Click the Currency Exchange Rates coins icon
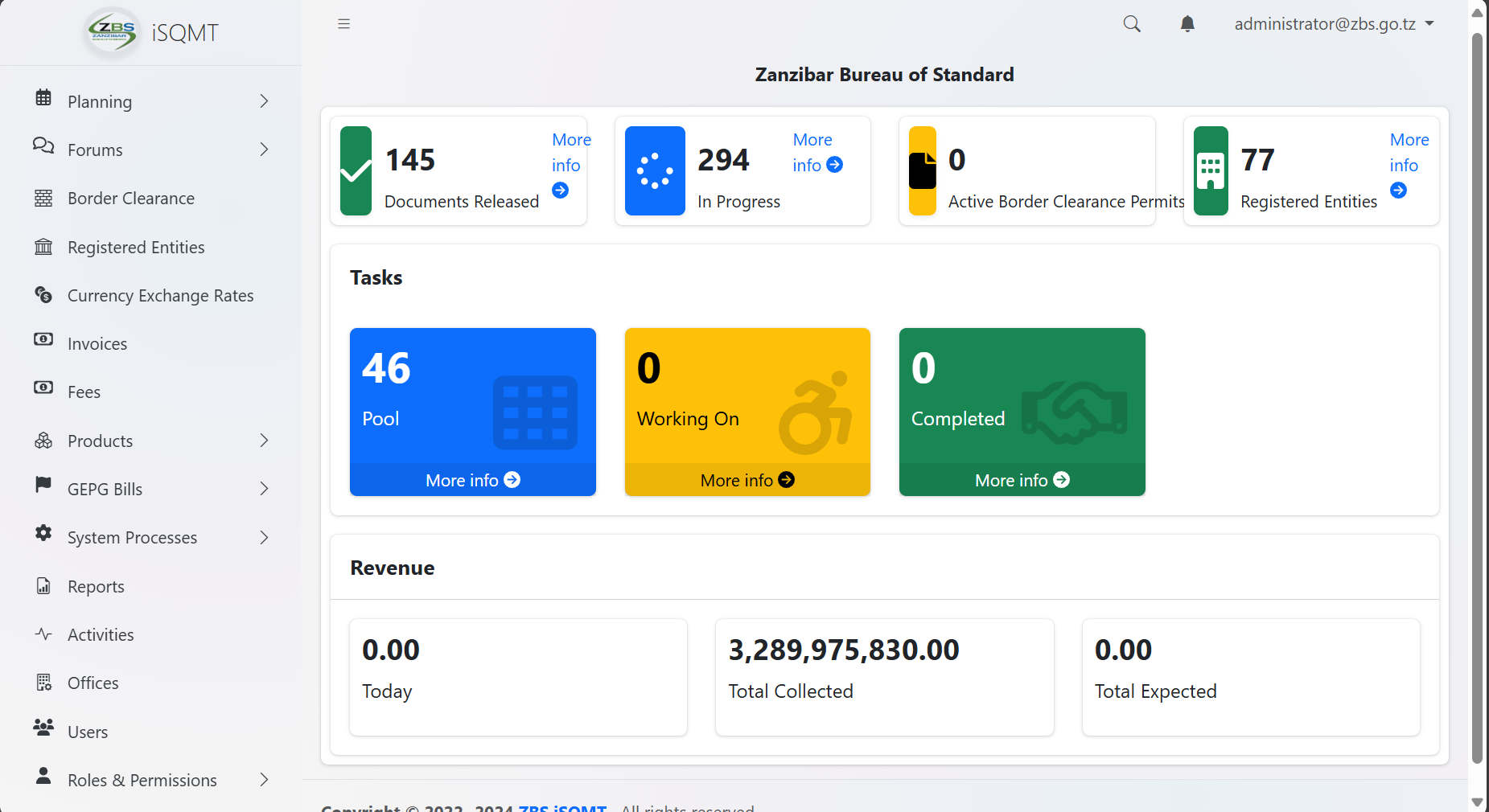Screen dimensions: 1489x812 tap(43, 295)
